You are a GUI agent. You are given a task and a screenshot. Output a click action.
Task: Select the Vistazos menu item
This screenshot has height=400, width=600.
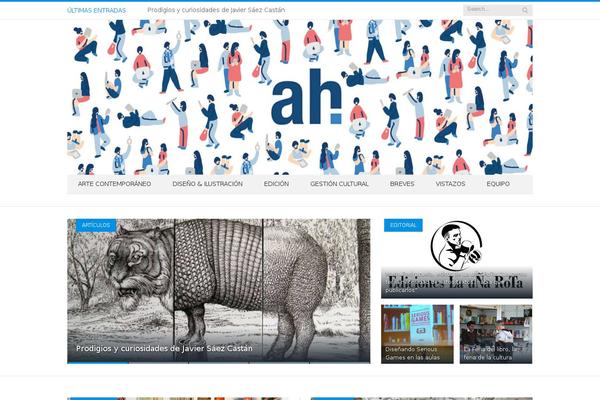click(x=450, y=184)
